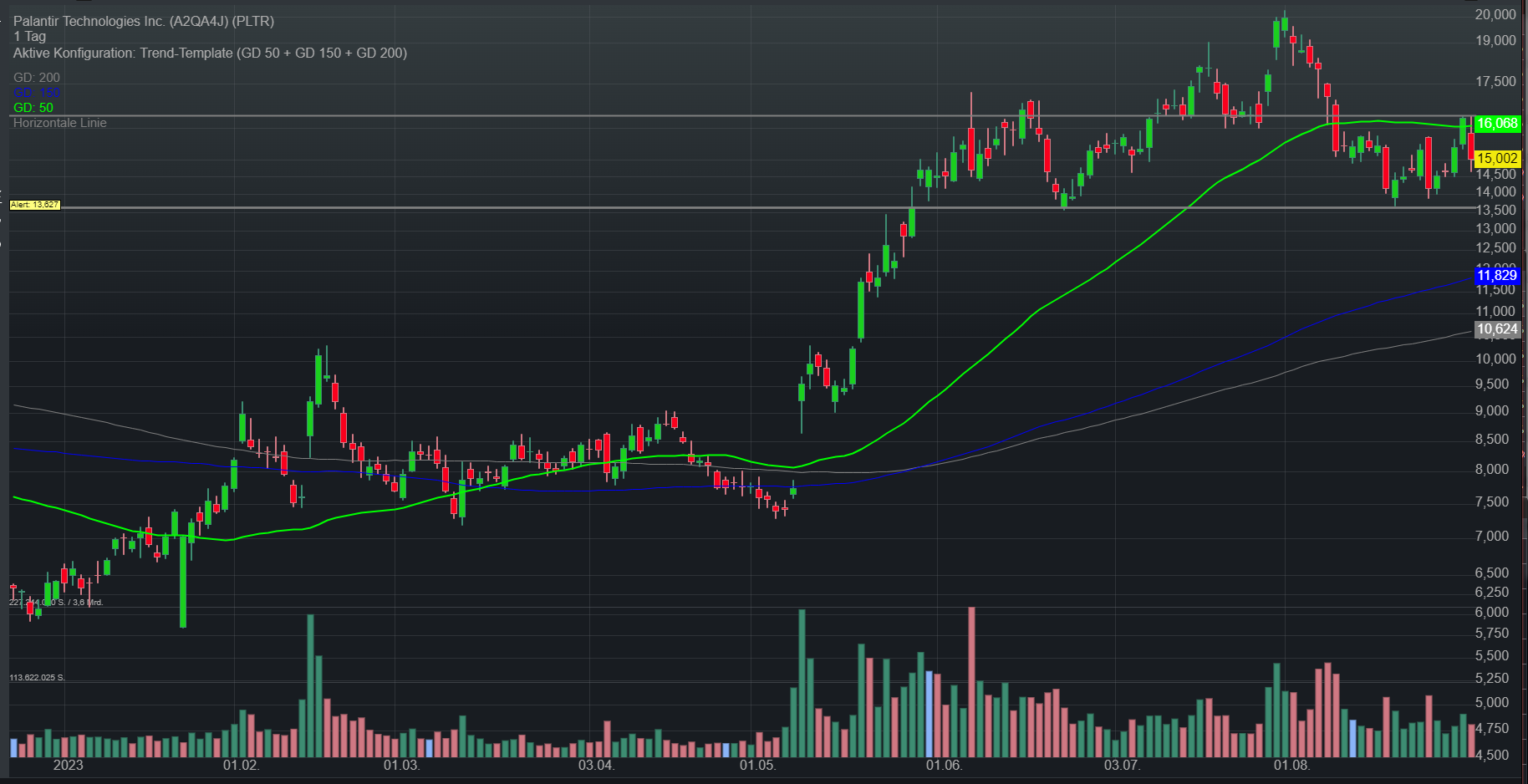Select the '1 Tag' timeframe label

(x=30, y=37)
